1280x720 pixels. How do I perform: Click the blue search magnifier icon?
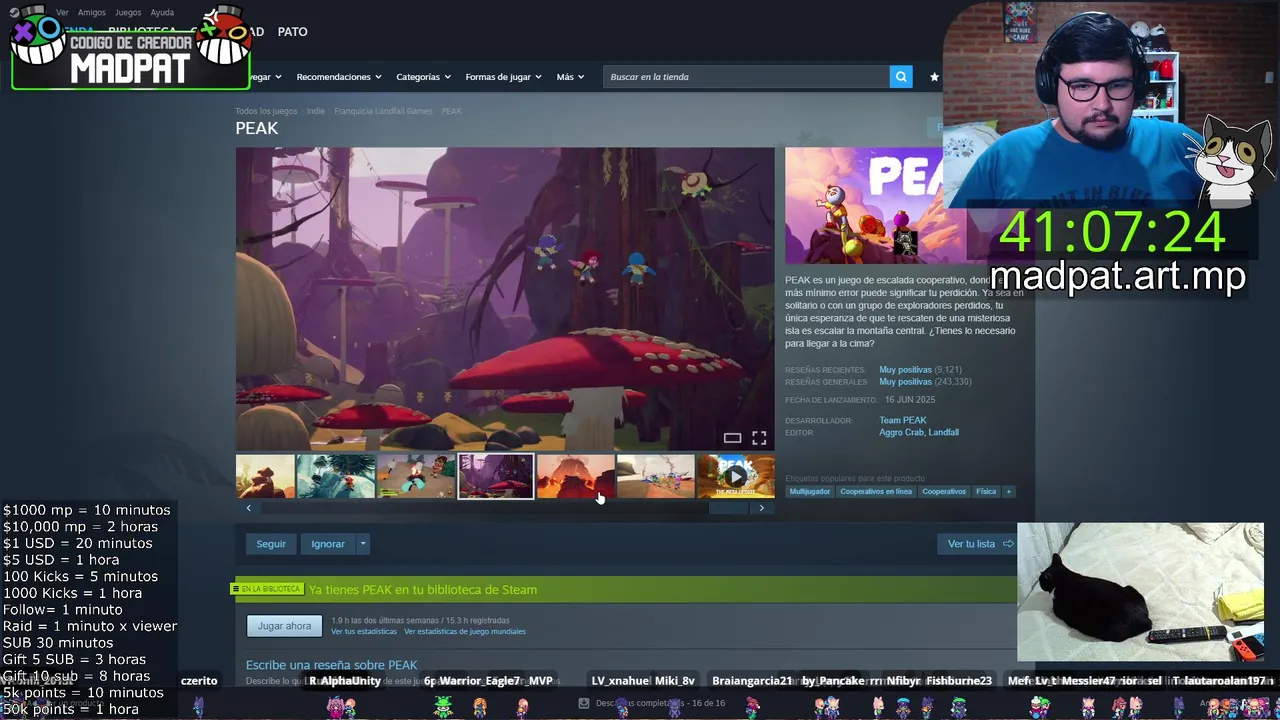901,77
